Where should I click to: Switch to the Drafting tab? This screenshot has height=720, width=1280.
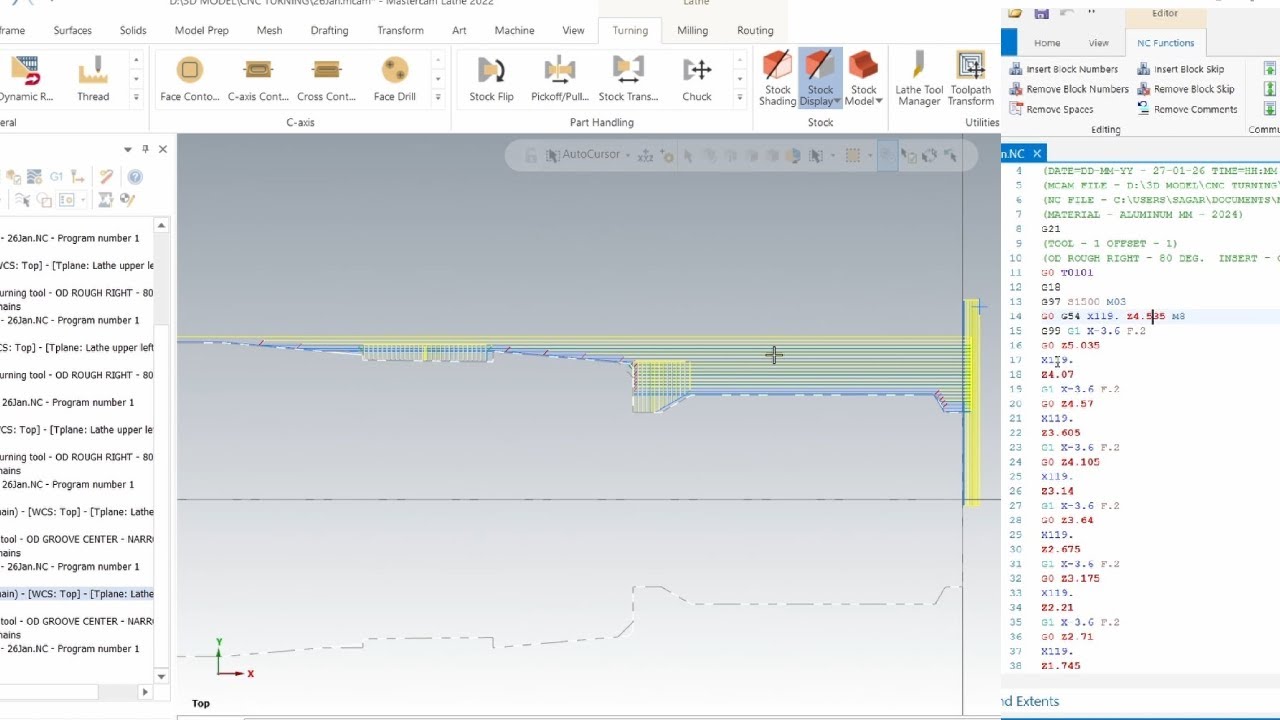tap(329, 30)
